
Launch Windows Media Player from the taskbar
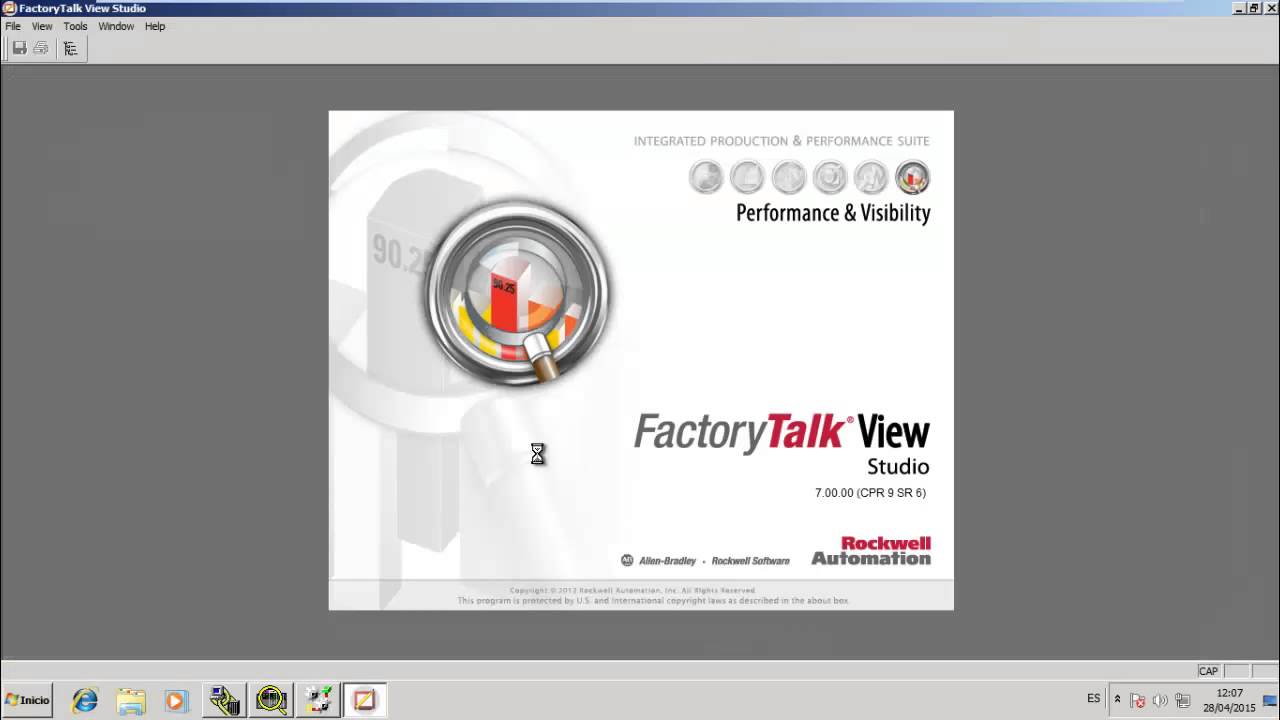click(x=177, y=699)
